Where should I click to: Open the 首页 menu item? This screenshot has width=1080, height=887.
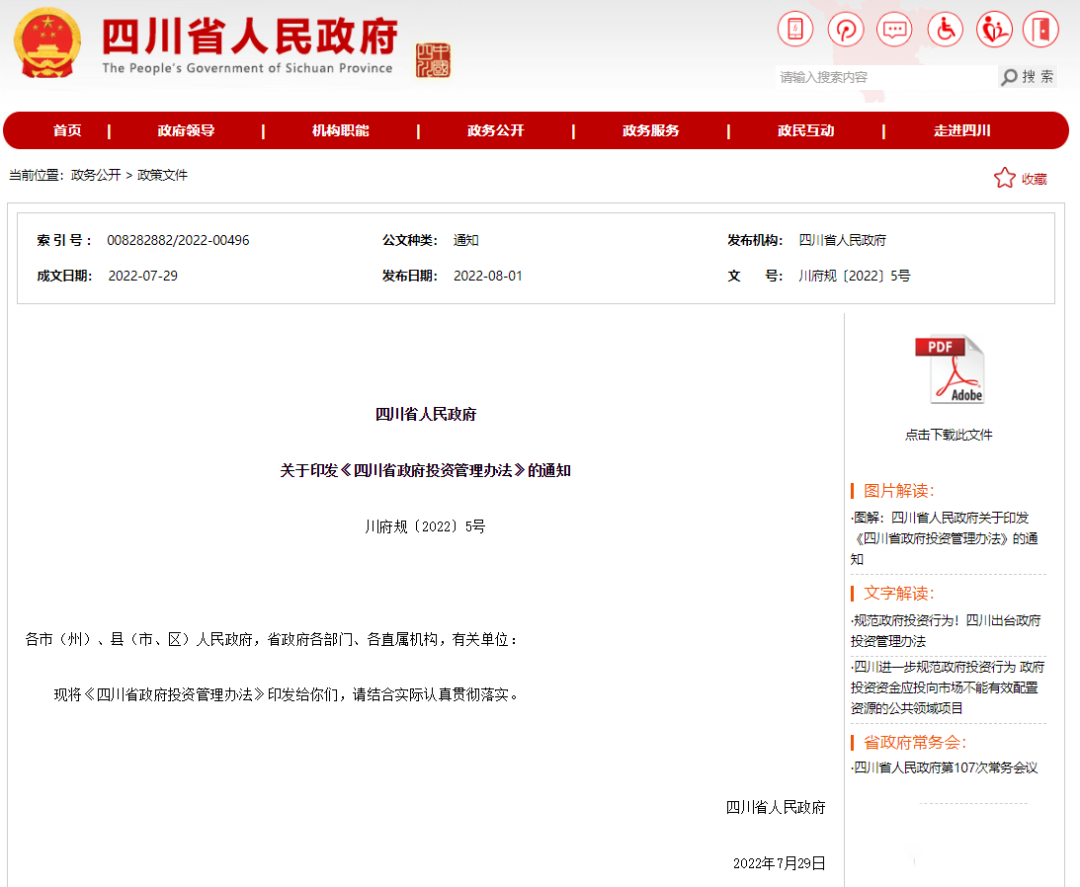pos(66,130)
